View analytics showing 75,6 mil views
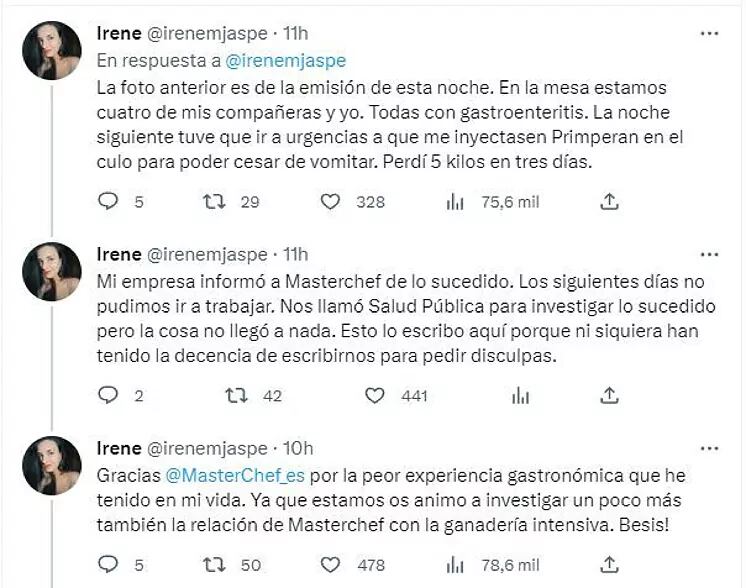746x588 pixels. (455, 202)
